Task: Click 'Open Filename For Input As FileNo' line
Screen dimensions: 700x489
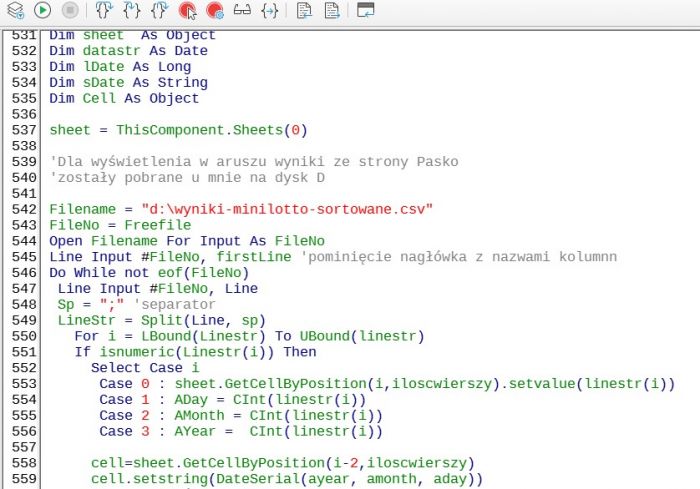Action: coord(187,241)
